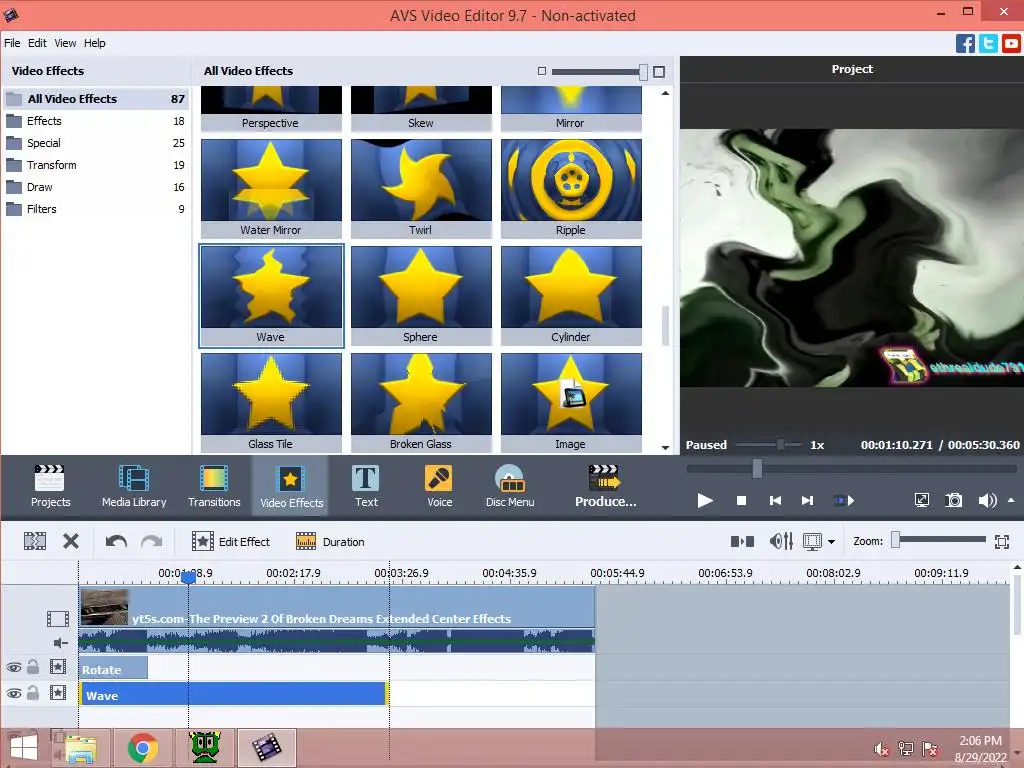Stop the preview playback
This screenshot has height=768, width=1024.
pos(741,501)
